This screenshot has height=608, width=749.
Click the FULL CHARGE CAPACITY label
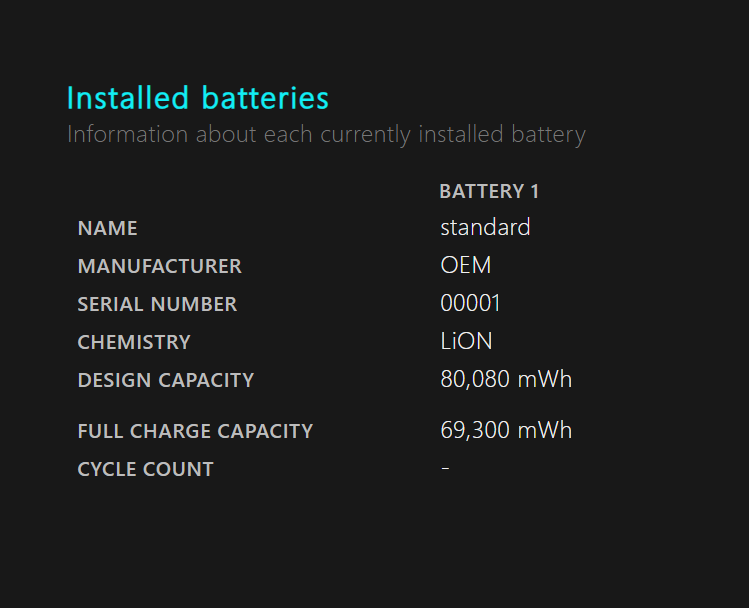tap(195, 431)
